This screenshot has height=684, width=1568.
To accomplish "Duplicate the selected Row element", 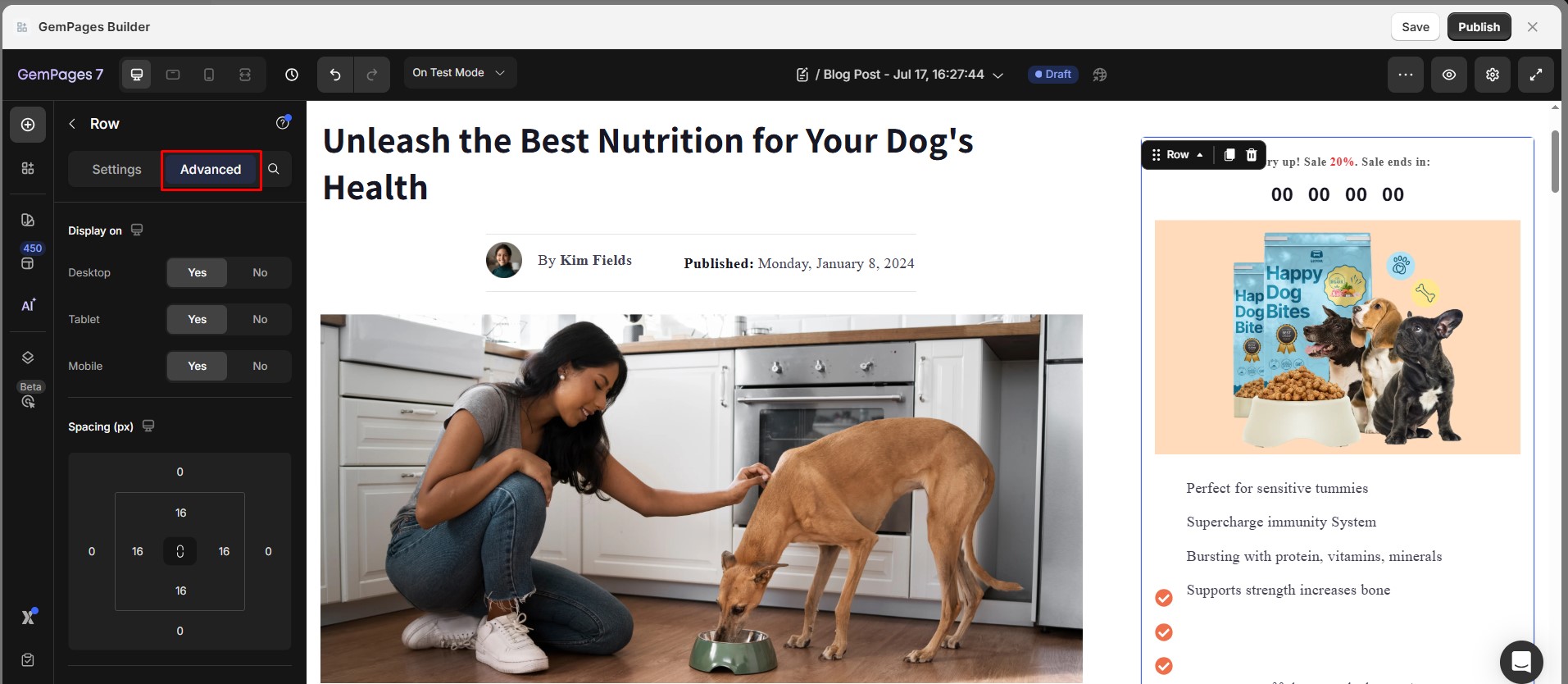I will (1229, 155).
